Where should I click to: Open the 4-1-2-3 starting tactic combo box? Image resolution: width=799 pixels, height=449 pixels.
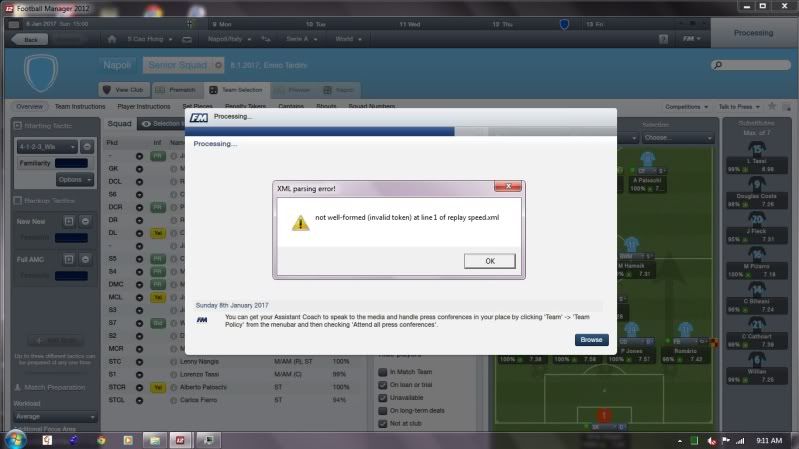point(47,147)
